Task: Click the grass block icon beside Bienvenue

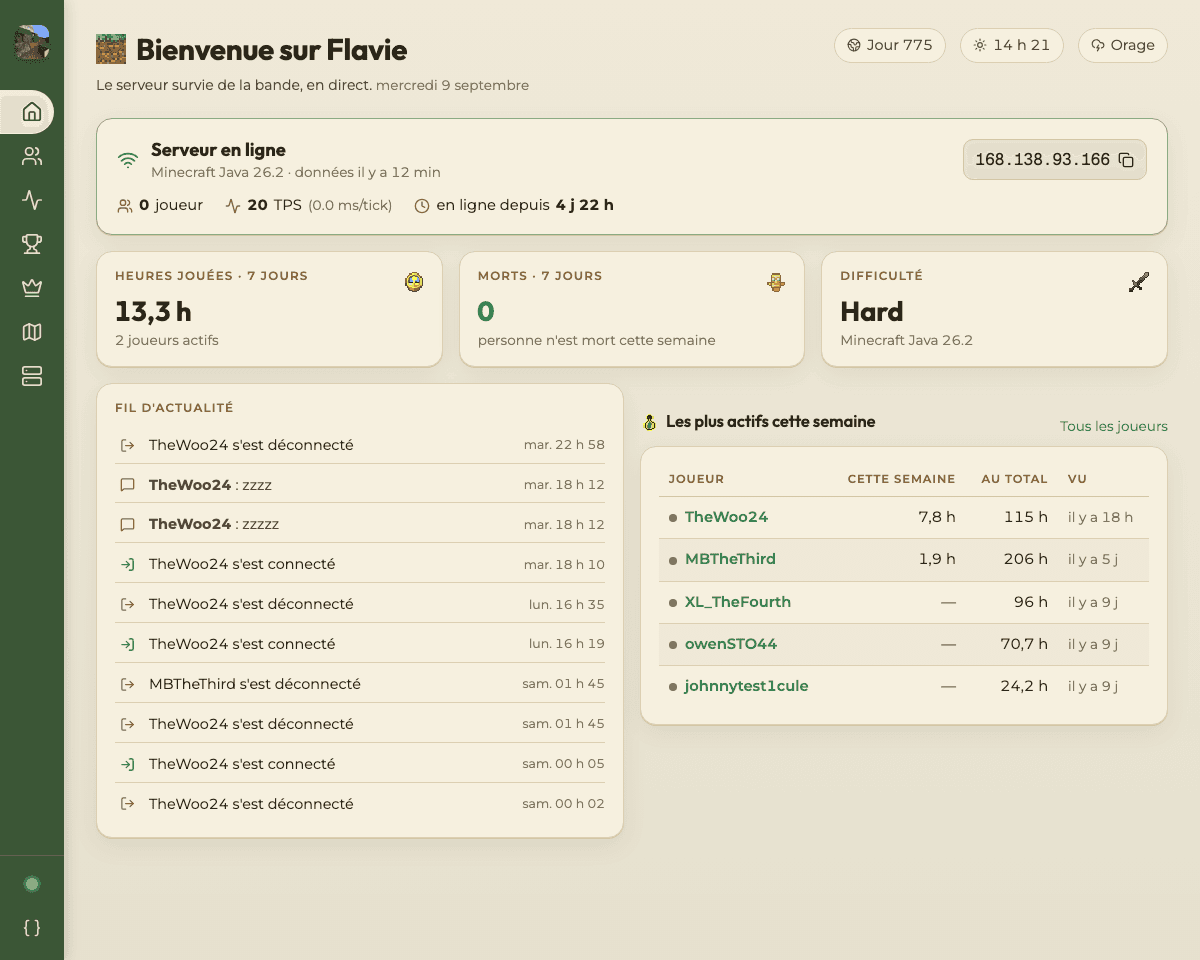Action: coord(111,49)
